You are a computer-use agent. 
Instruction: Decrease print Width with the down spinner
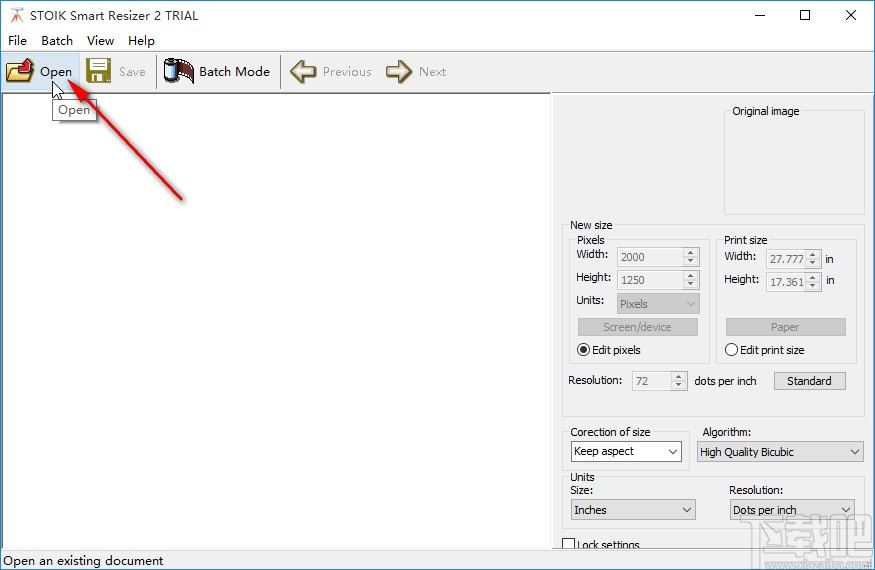[814, 264]
